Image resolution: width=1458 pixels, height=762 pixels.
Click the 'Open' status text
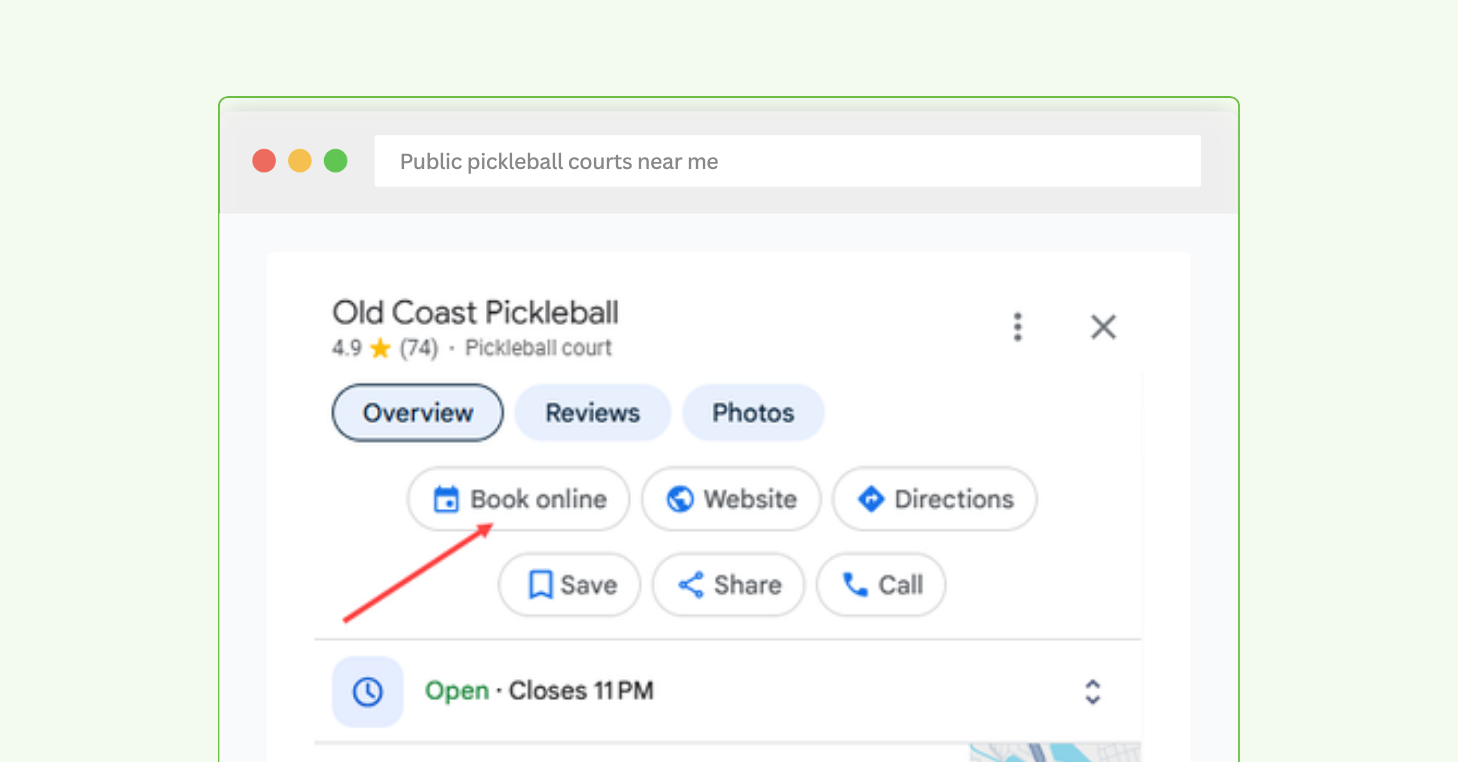[457, 691]
